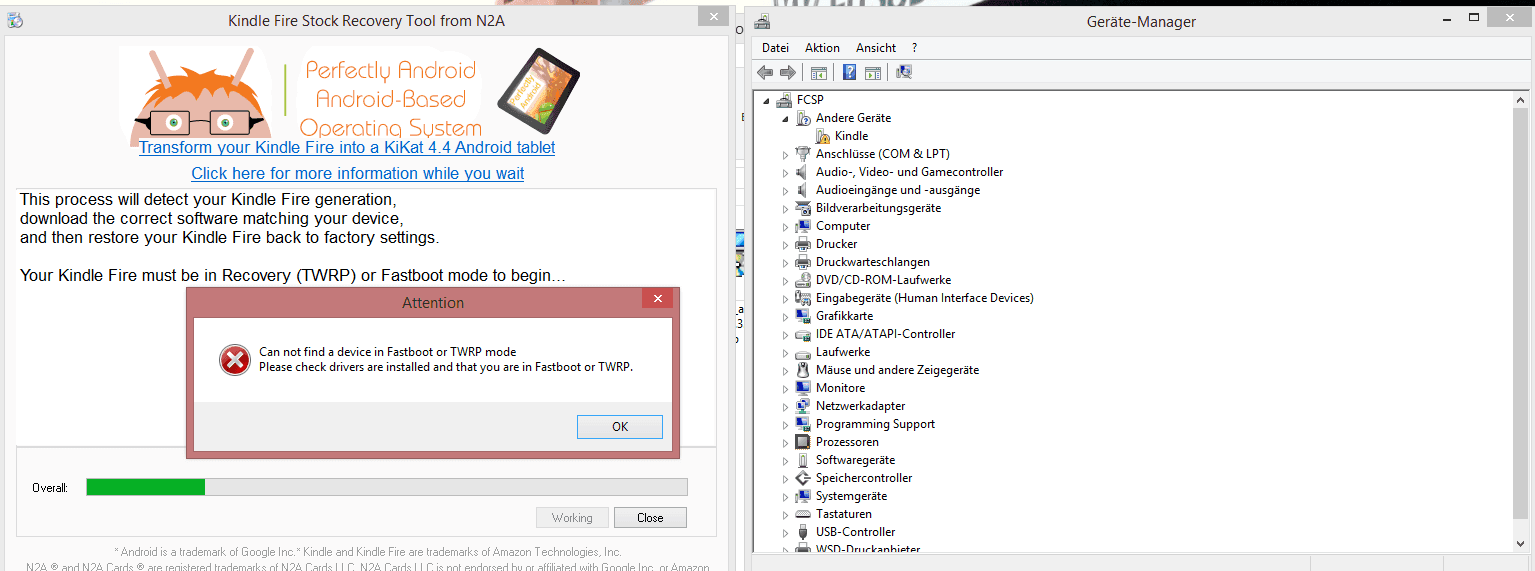Expand the Speichercontroller node
This screenshot has height=571, width=1535.
[x=786, y=478]
